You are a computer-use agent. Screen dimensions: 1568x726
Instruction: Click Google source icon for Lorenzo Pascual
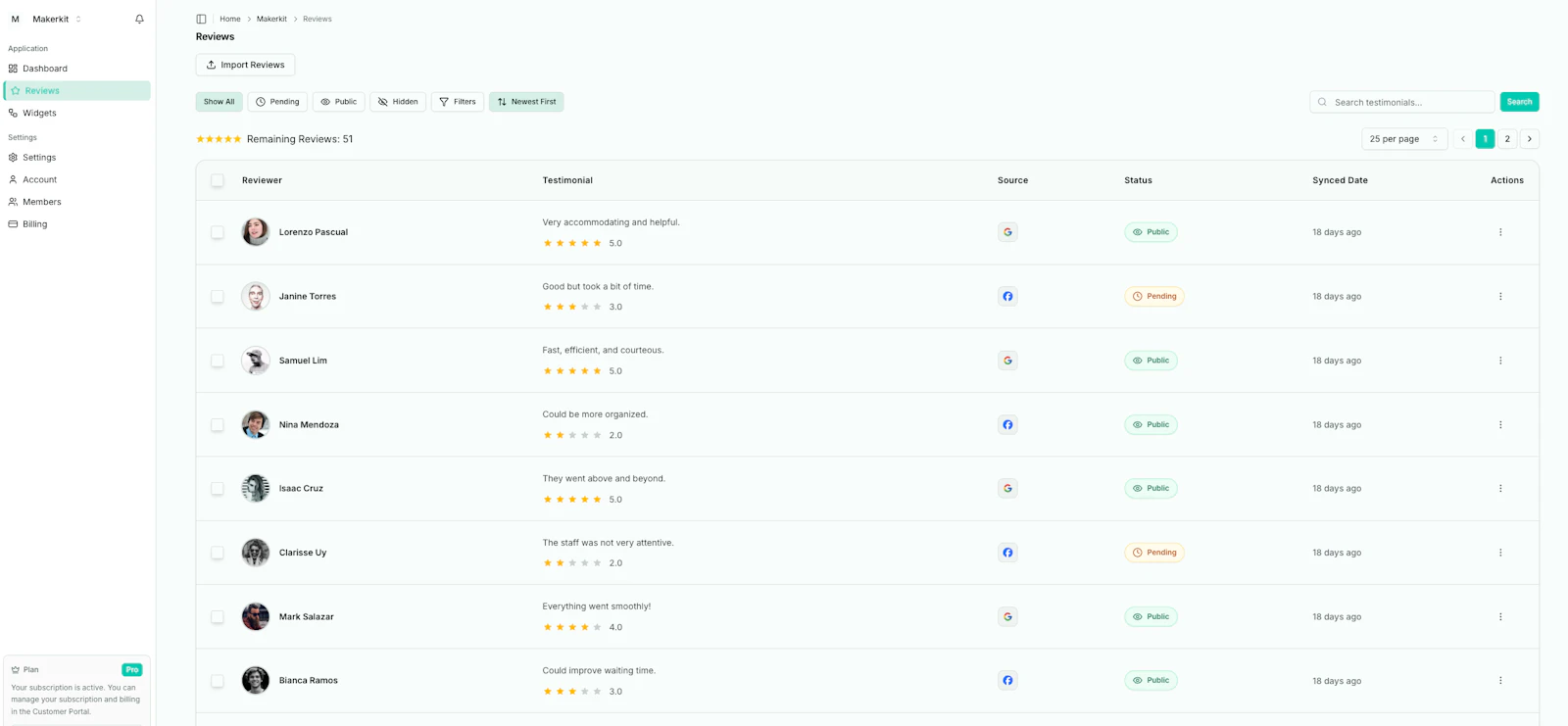pos(1007,232)
